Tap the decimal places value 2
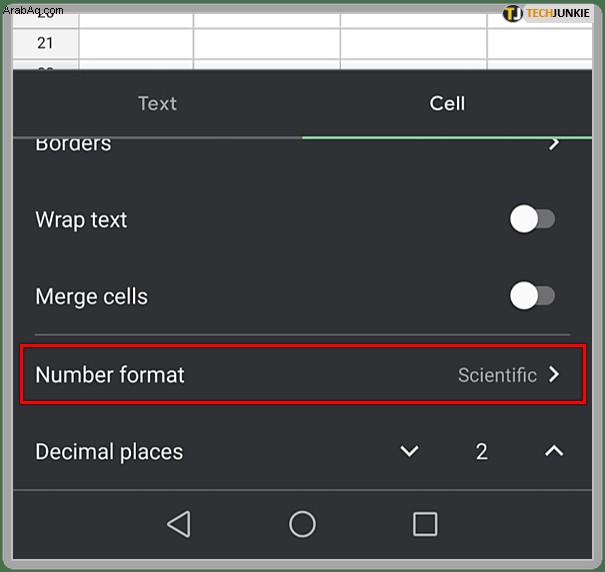The image size is (605, 572). point(482,451)
